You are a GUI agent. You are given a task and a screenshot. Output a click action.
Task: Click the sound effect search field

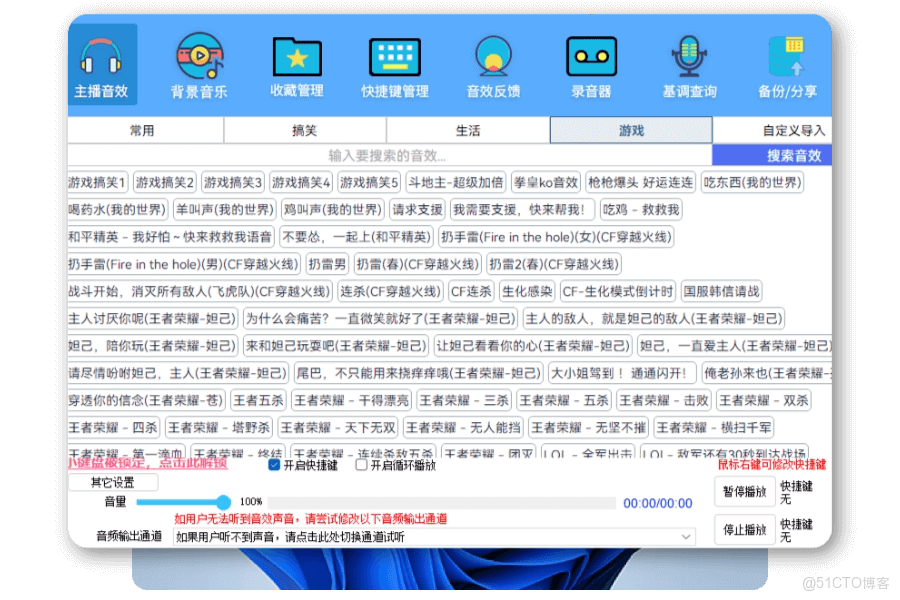click(x=390, y=155)
